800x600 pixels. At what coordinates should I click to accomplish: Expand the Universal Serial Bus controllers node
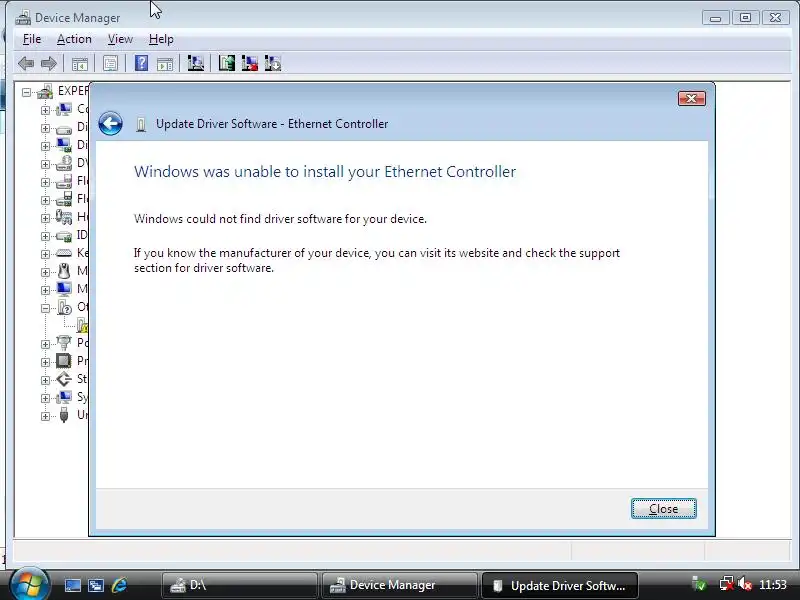pos(45,416)
